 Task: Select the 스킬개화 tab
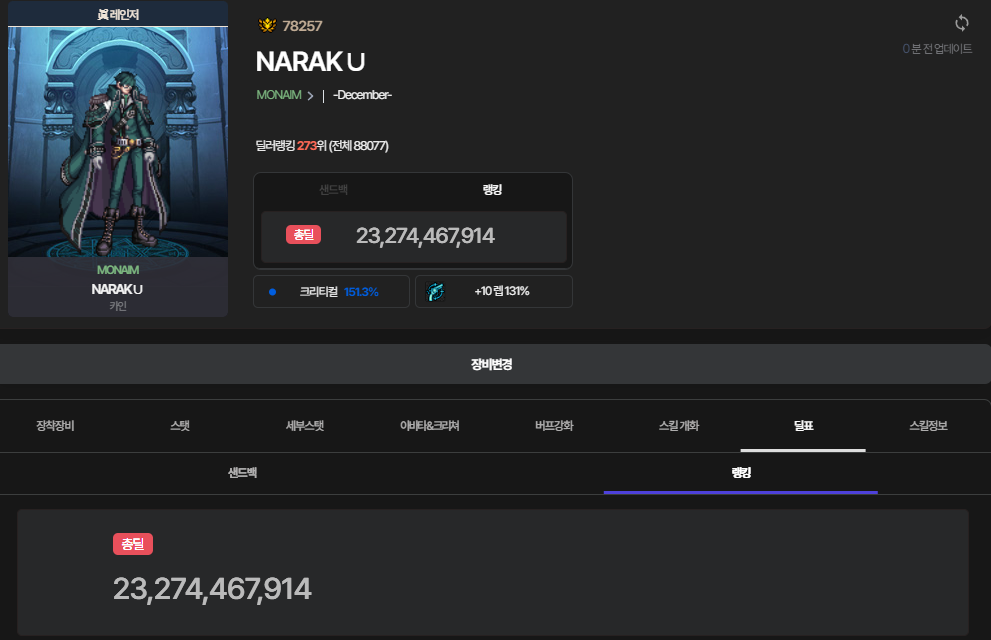(x=679, y=426)
